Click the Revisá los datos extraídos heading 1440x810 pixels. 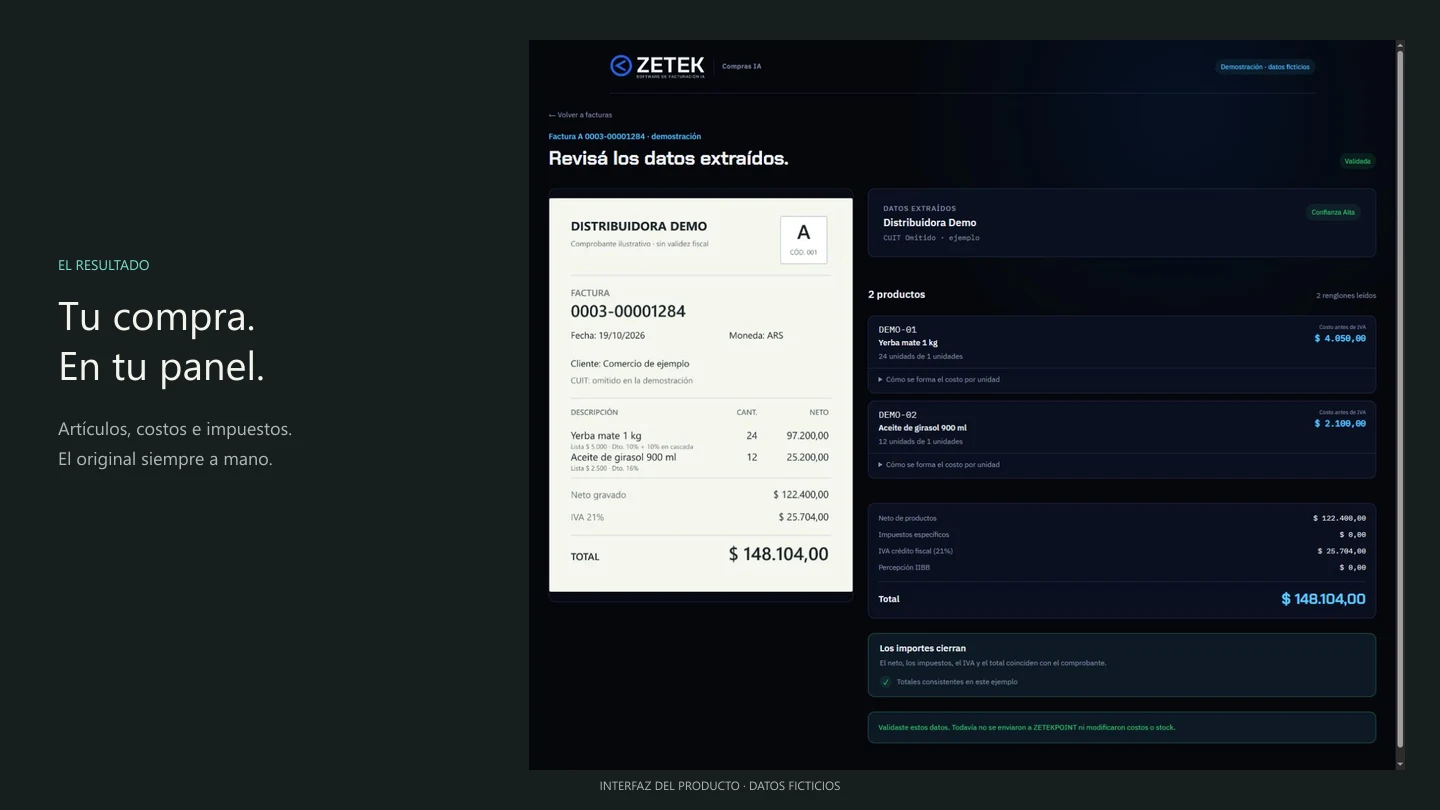668,158
